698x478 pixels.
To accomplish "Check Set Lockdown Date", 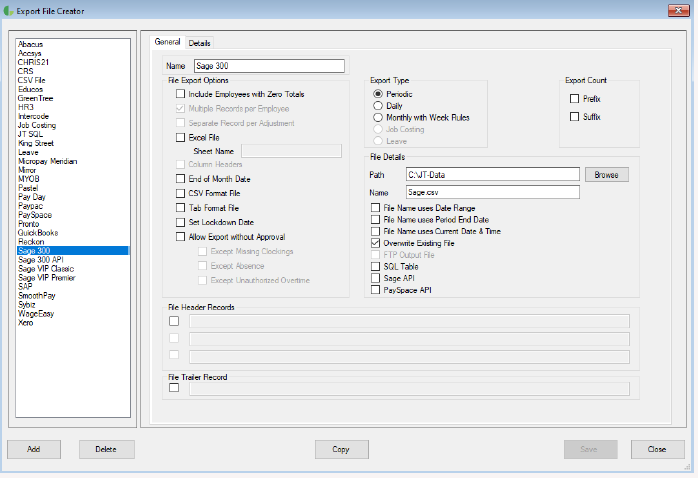I will tap(180, 222).
